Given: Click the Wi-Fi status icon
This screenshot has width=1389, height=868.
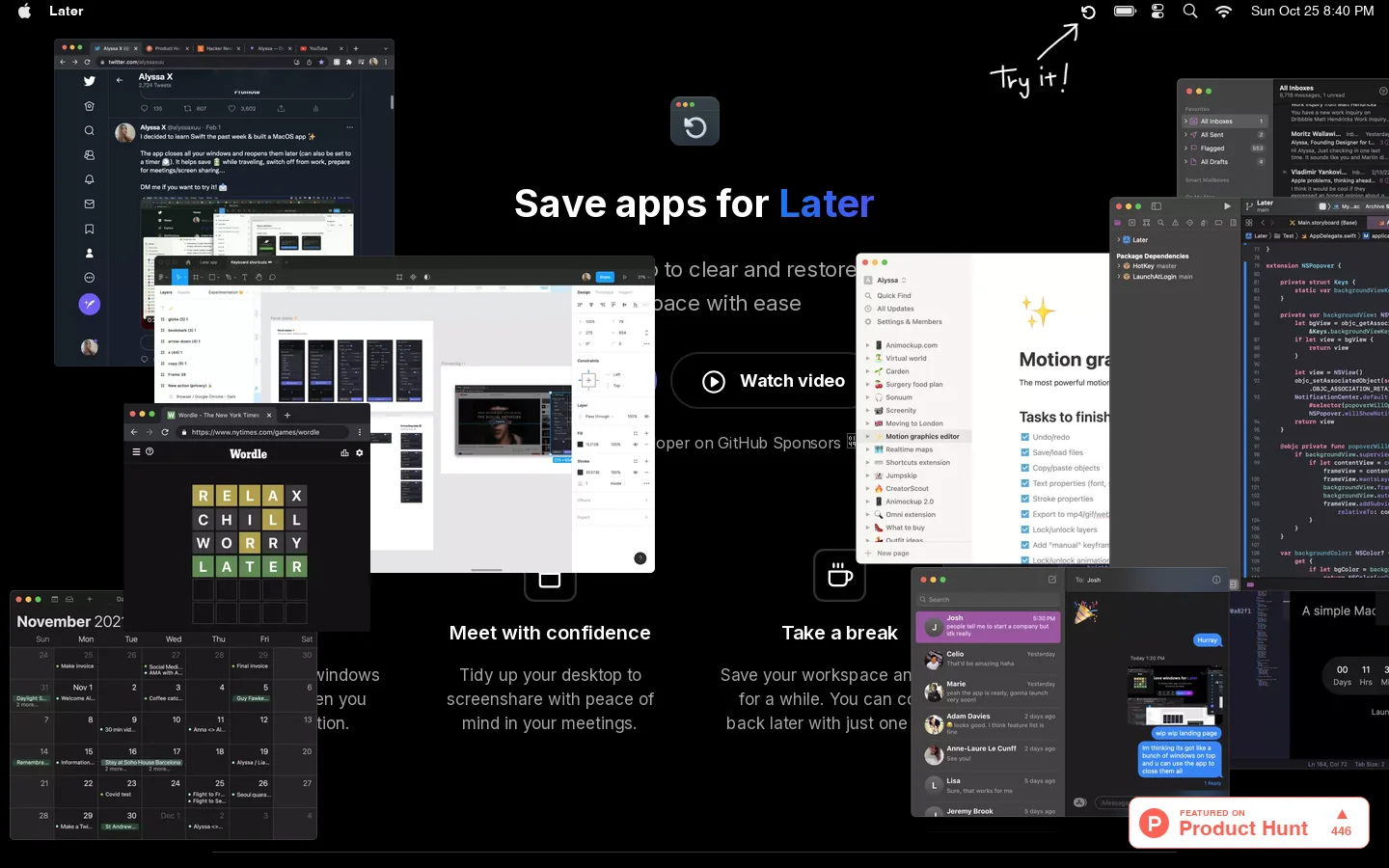Looking at the screenshot, I should click(x=1223, y=12).
